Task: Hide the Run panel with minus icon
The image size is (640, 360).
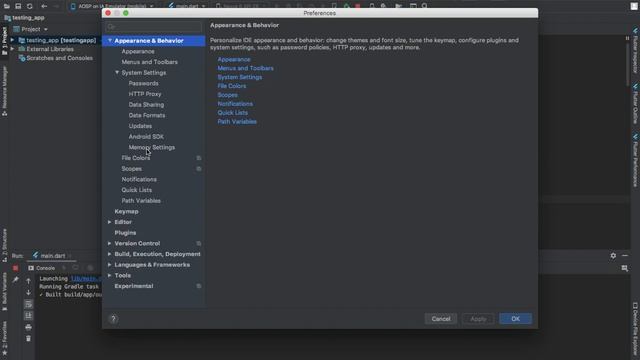Action: tap(625, 256)
